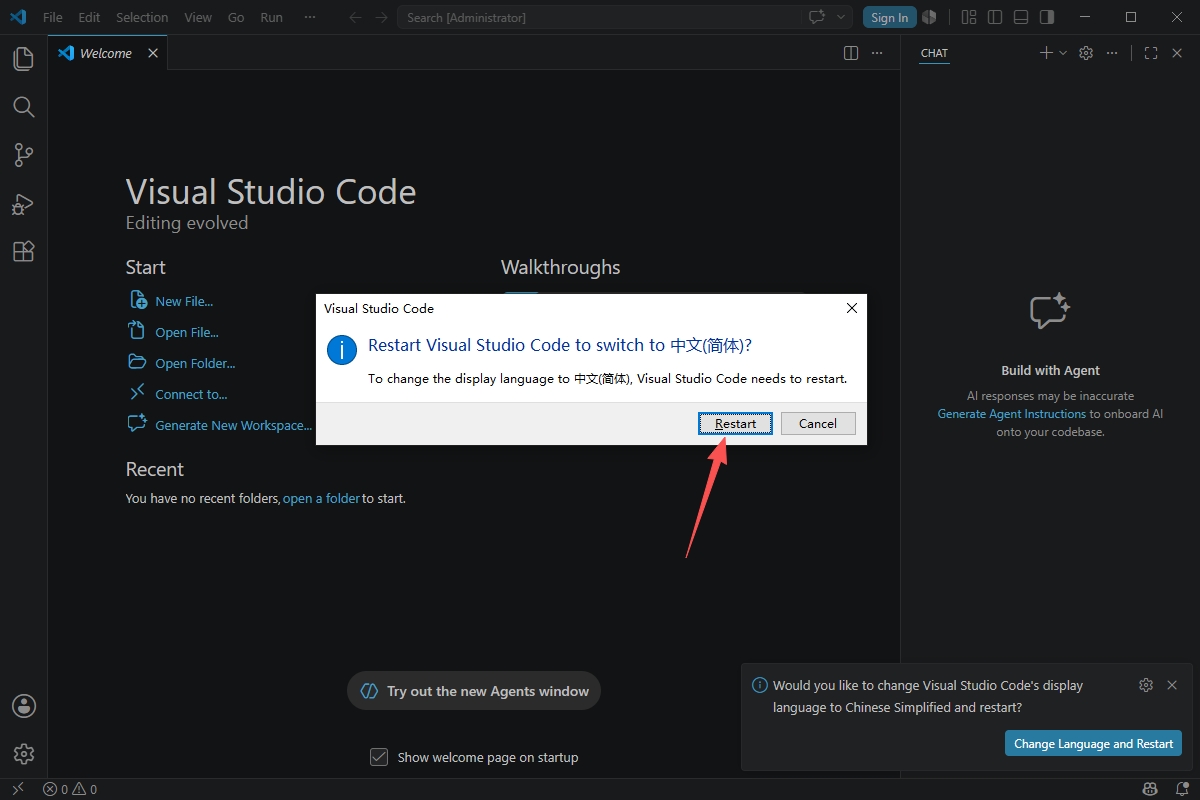This screenshot has height=800, width=1200.
Task: Close the Chat panel
Action: point(1177,53)
